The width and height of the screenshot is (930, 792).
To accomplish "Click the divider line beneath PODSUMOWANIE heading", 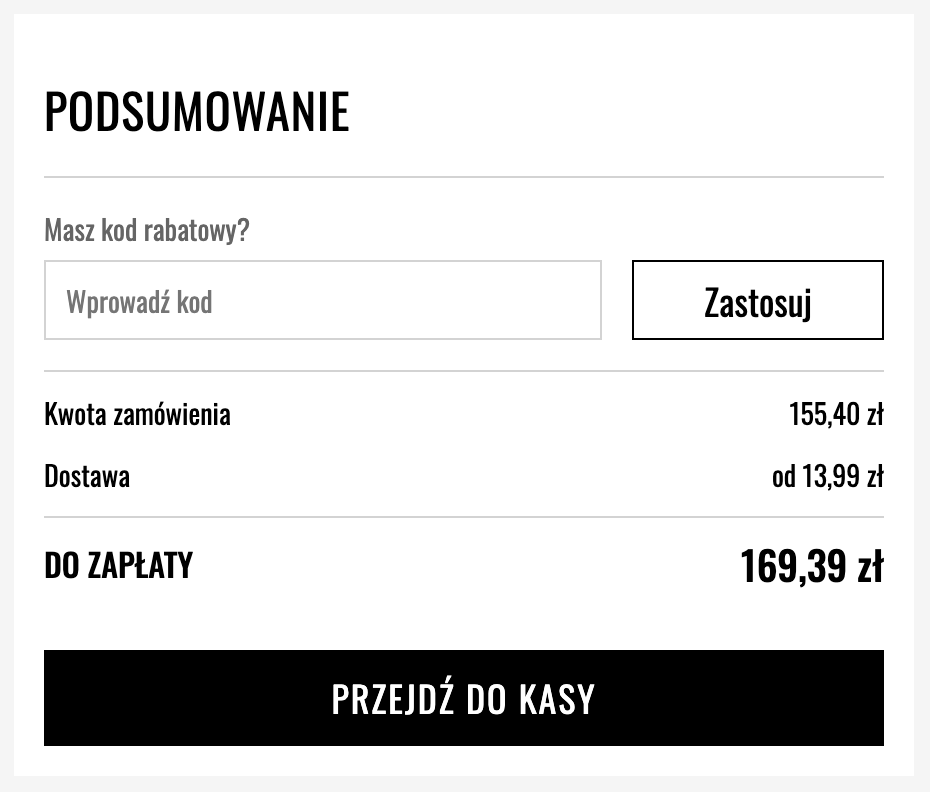I will [463, 177].
